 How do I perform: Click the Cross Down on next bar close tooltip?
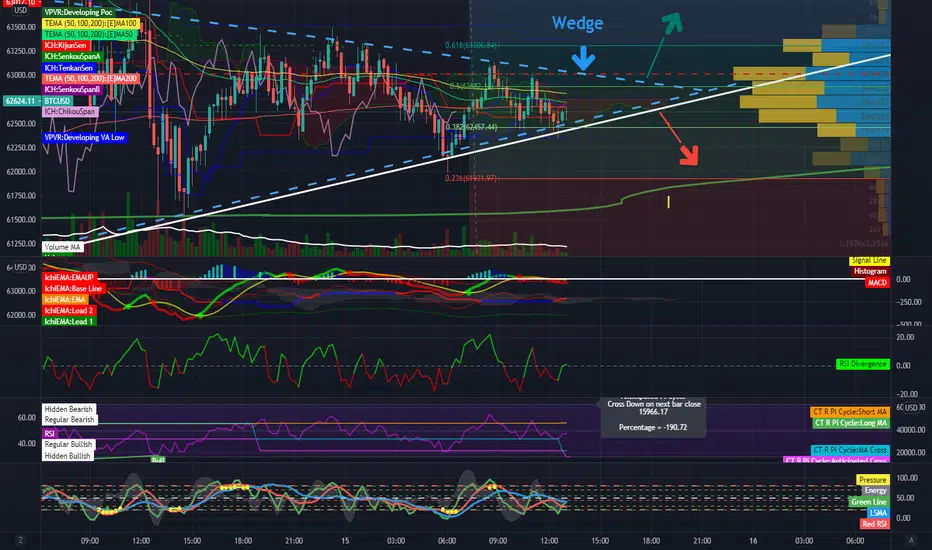pyautogui.click(x=653, y=416)
